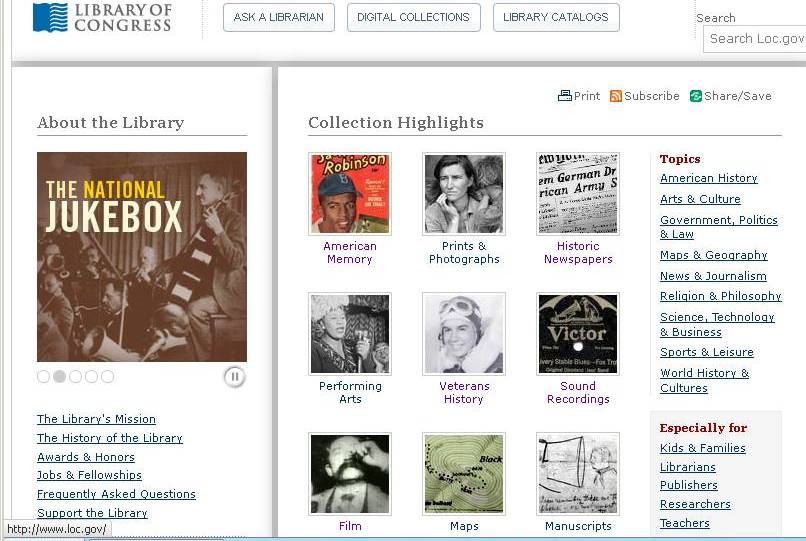This screenshot has height=541, width=806.
Task: Open Government, Politics & Law topic
Action: pyautogui.click(x=719, y=227)
